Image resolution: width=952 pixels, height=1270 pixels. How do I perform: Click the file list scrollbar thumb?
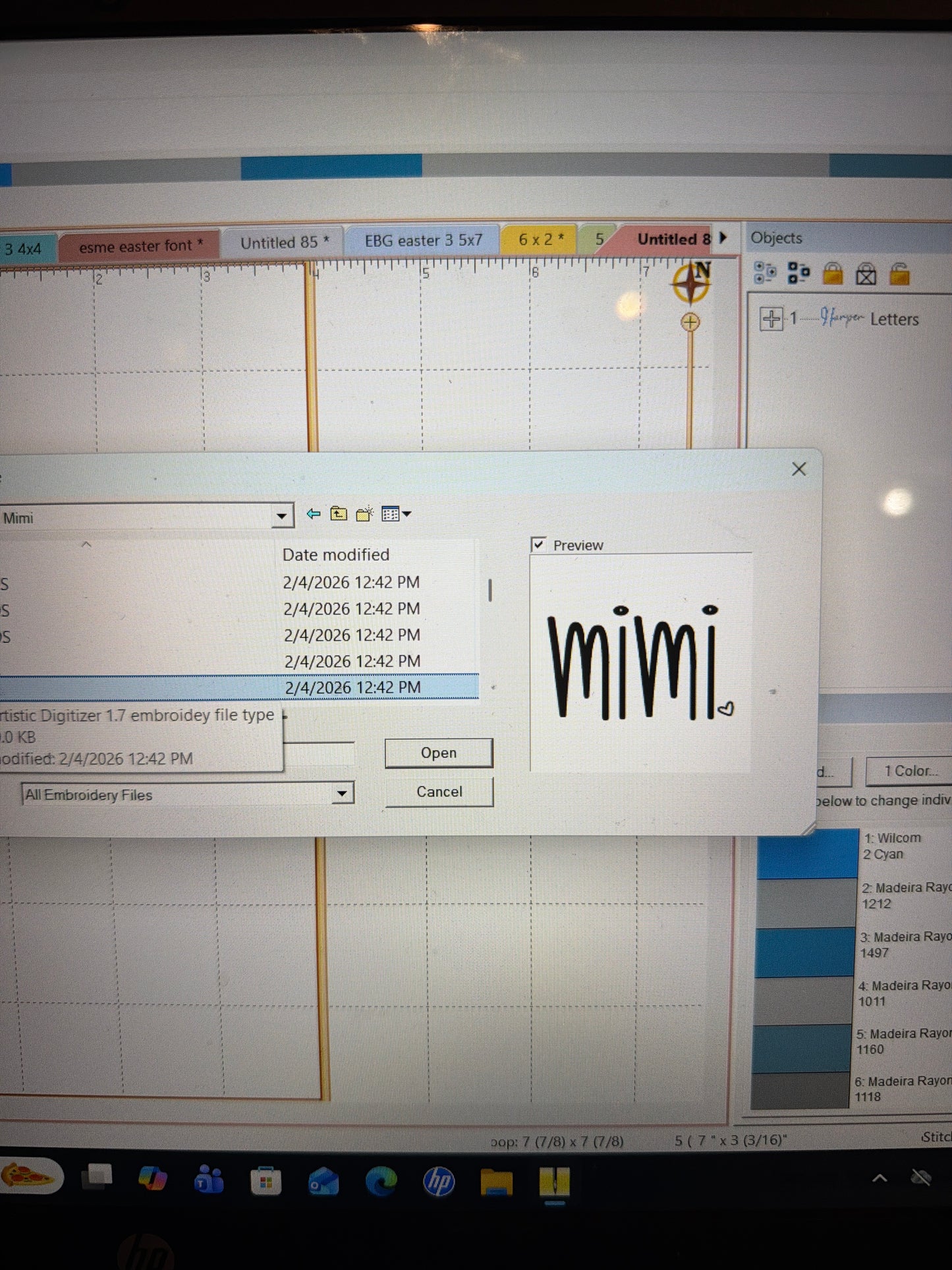pos(490,590)
